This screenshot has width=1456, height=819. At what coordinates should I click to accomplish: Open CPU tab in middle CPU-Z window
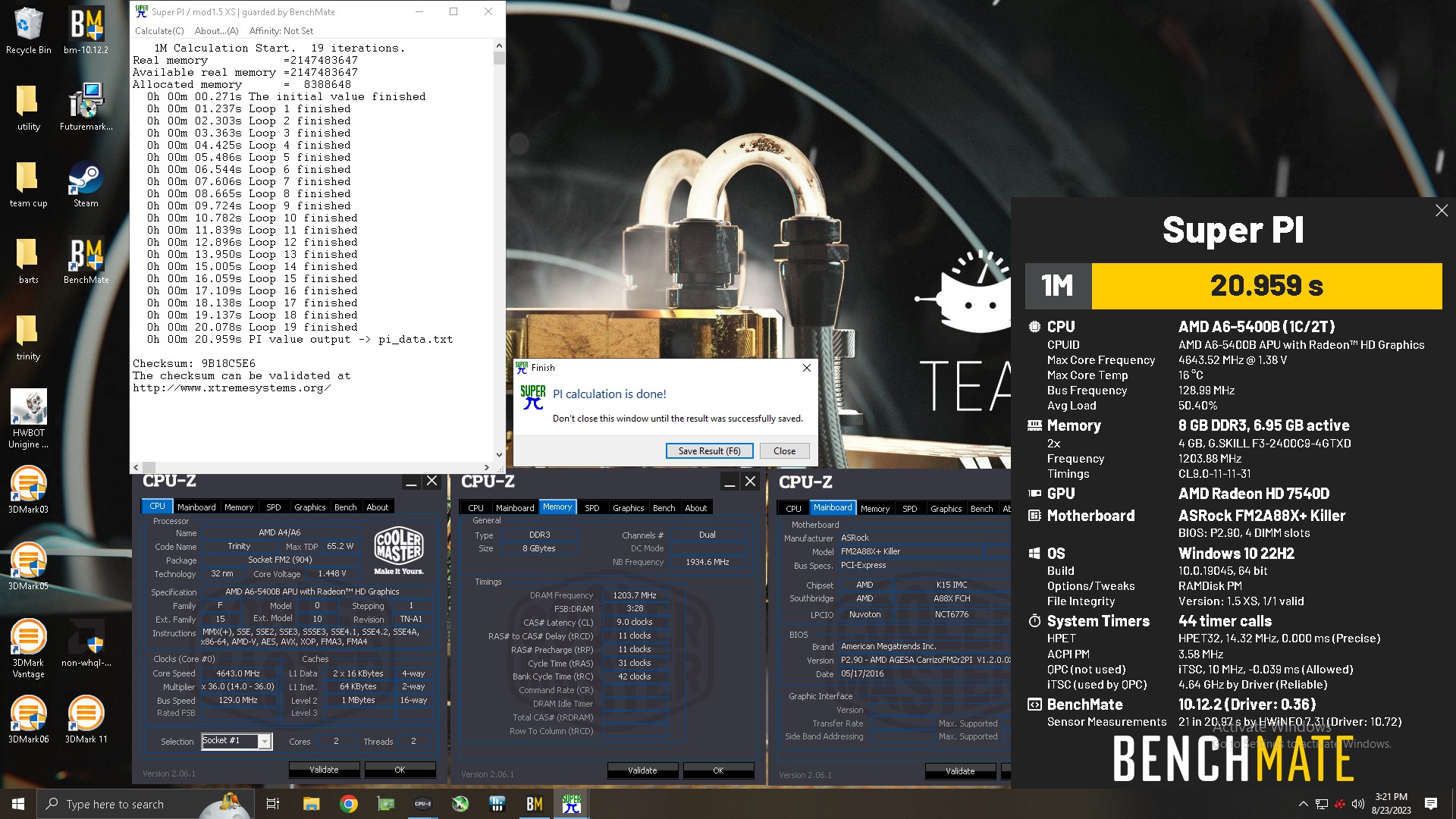coord(475,508)
